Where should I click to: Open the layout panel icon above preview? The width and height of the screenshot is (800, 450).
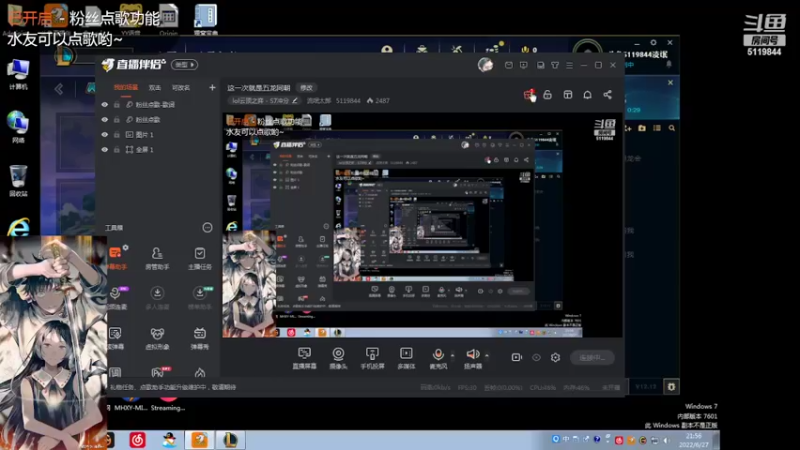click(567, 95)
